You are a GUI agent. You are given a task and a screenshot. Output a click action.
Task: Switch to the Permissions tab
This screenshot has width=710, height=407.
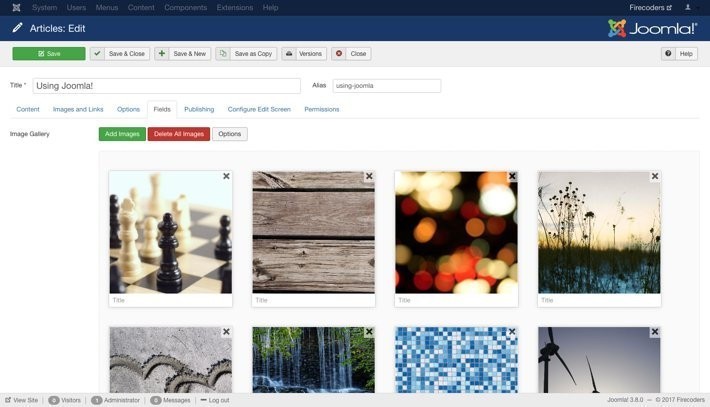pos(321,110)
